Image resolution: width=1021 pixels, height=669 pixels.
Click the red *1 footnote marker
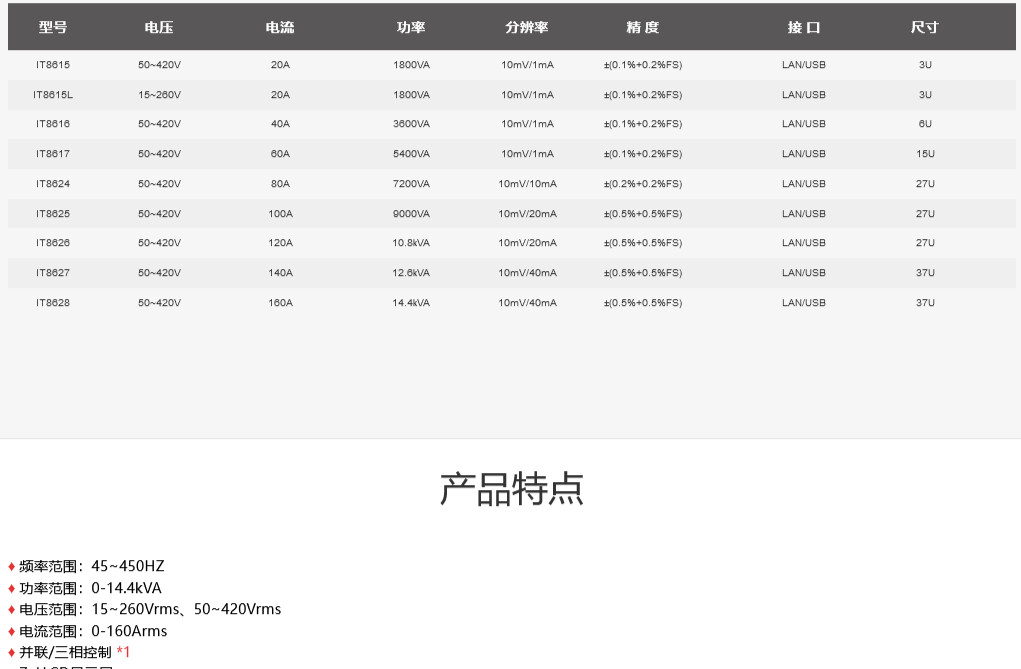coord(123,652)
